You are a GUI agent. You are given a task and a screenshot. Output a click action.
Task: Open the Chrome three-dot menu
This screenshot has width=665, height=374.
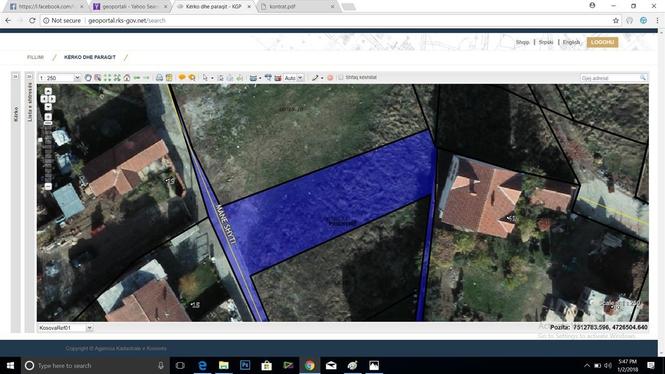click(x=657, y=20)
